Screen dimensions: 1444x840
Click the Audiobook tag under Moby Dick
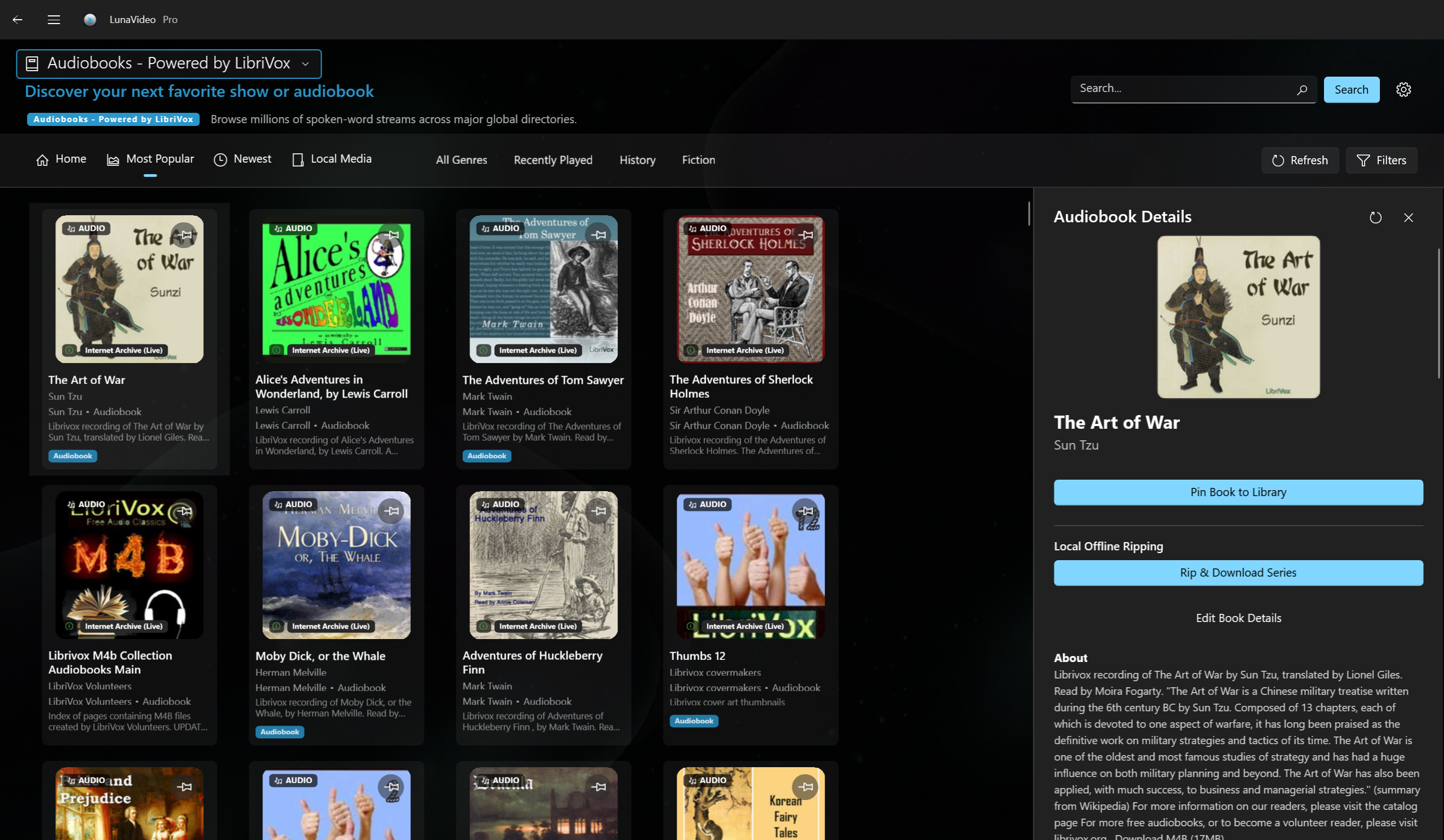pyautogui.click(x=279, y=732)
